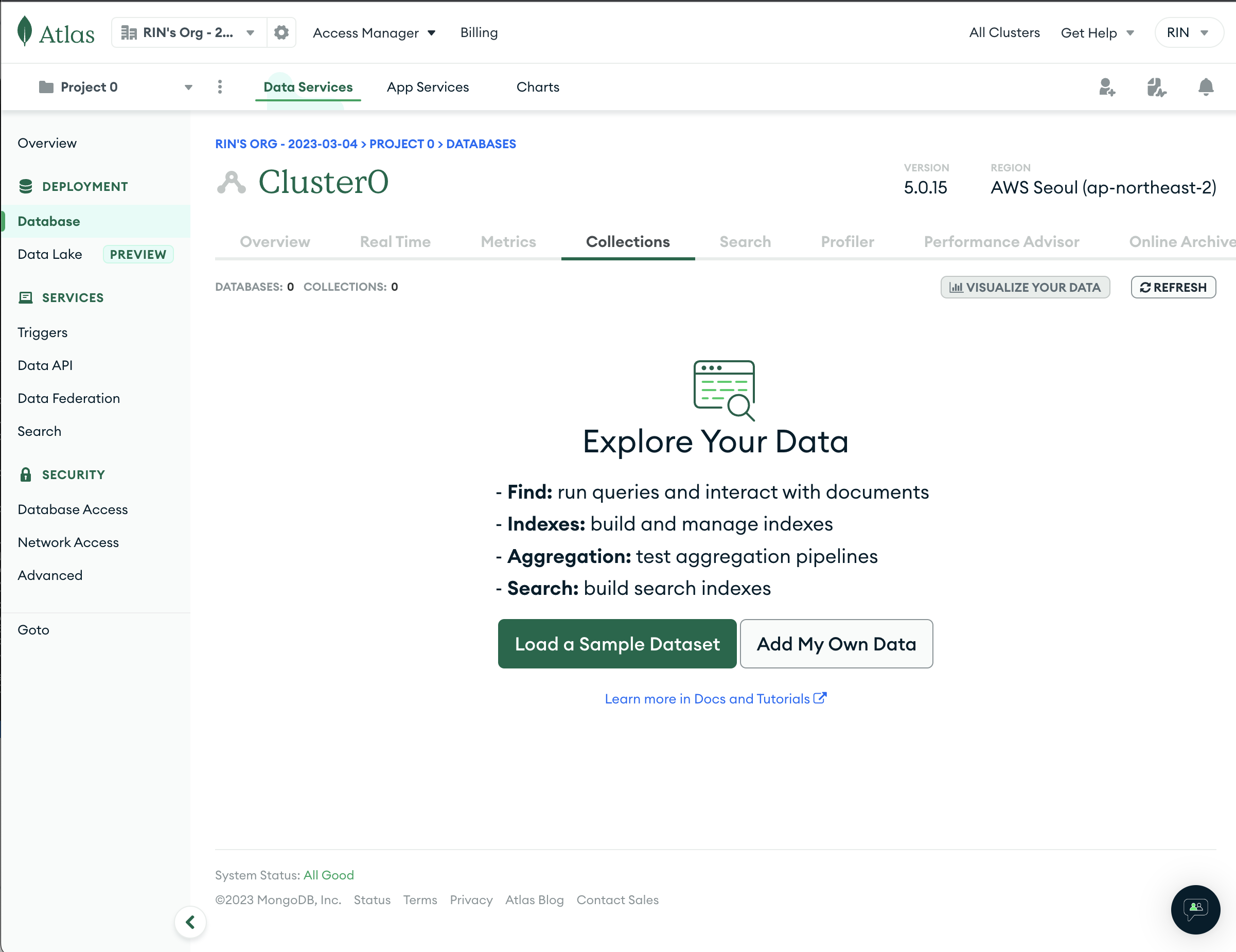Open Learn more in Docs and Tutorials
The image size is (1236, 952).
[715, 698]
